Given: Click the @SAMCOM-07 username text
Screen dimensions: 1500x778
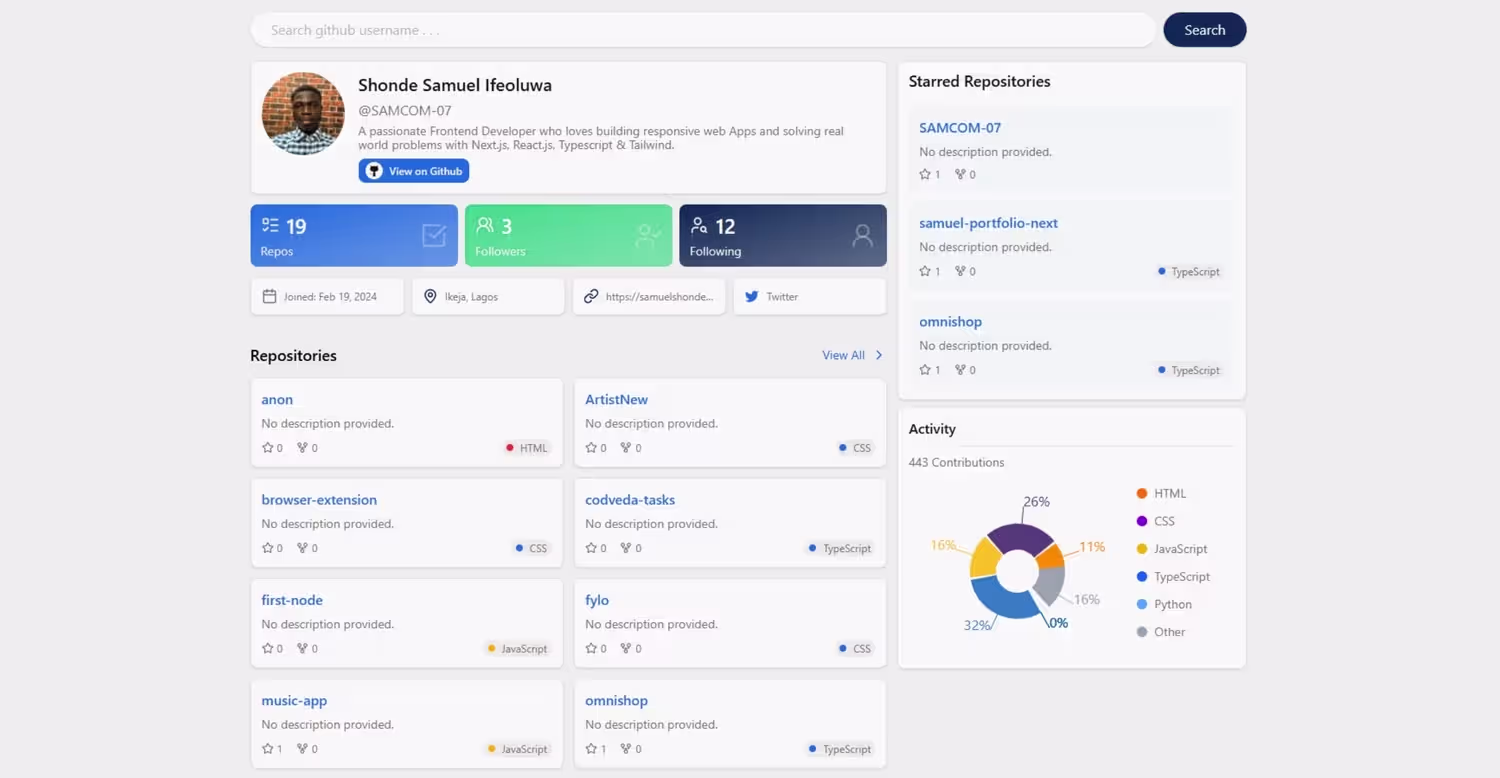Looking at the screenshot, I should coord(405,111).
